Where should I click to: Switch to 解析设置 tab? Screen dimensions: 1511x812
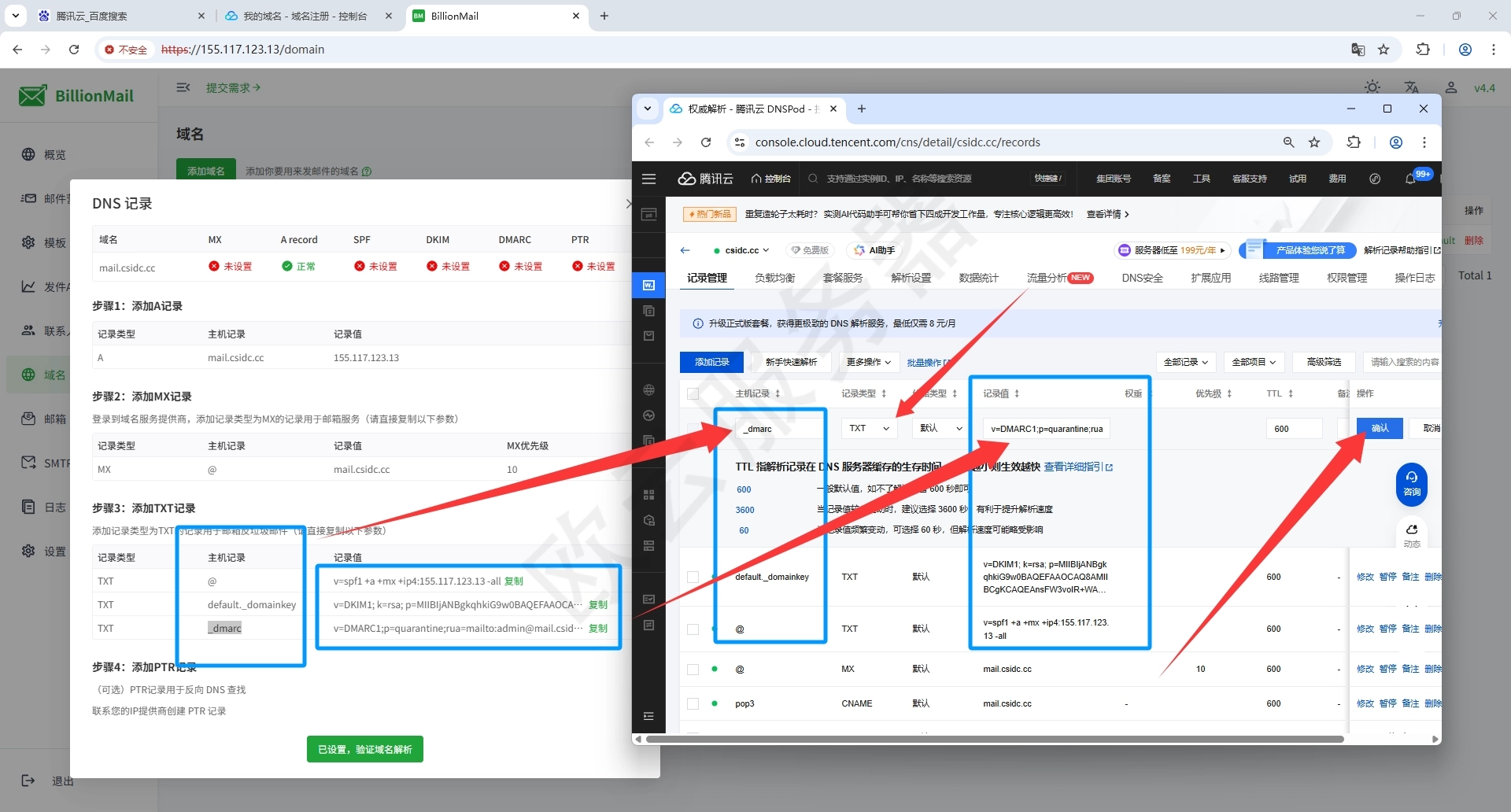coord(911,278)
